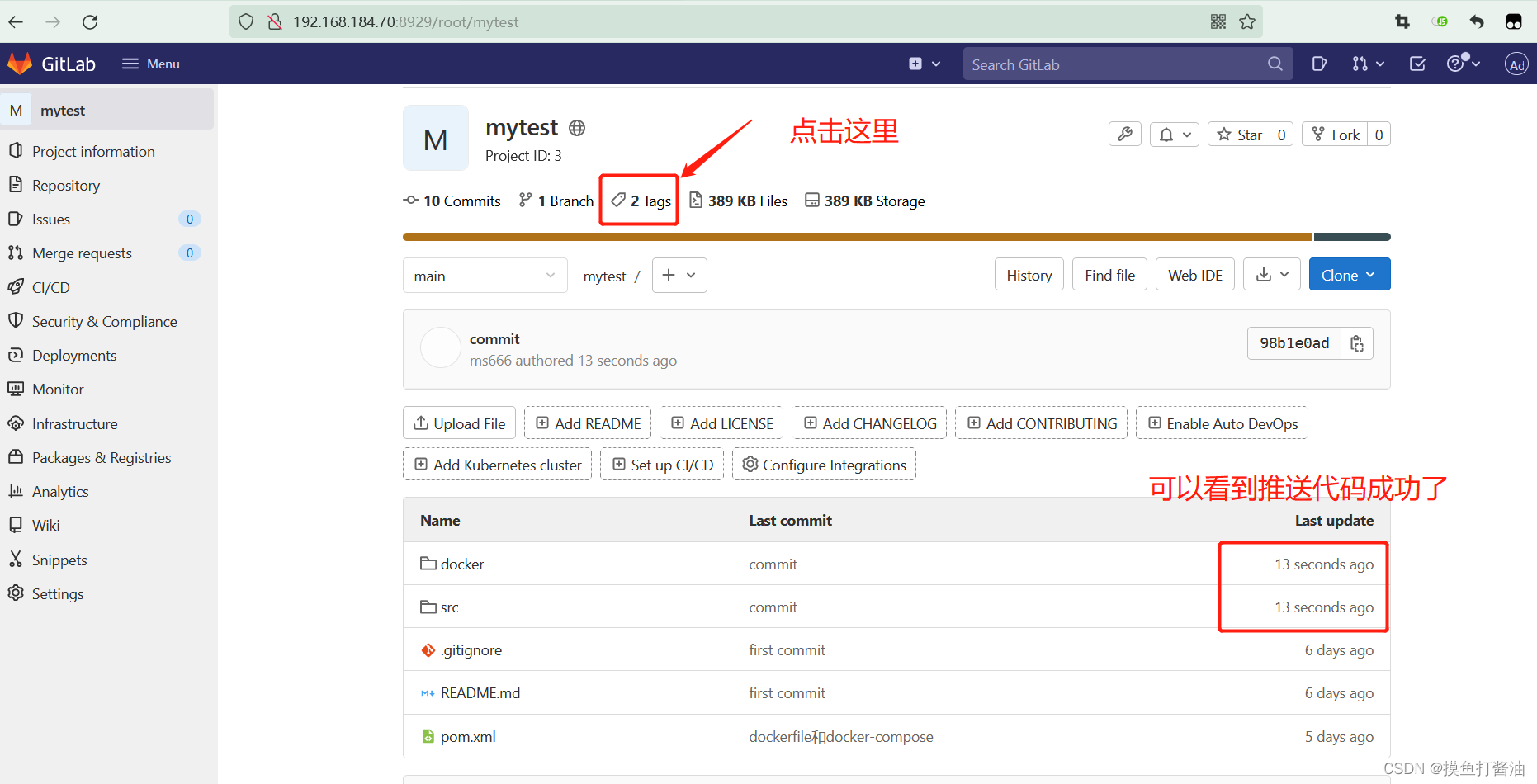Click the shield icon in address bar

[245, 22]
